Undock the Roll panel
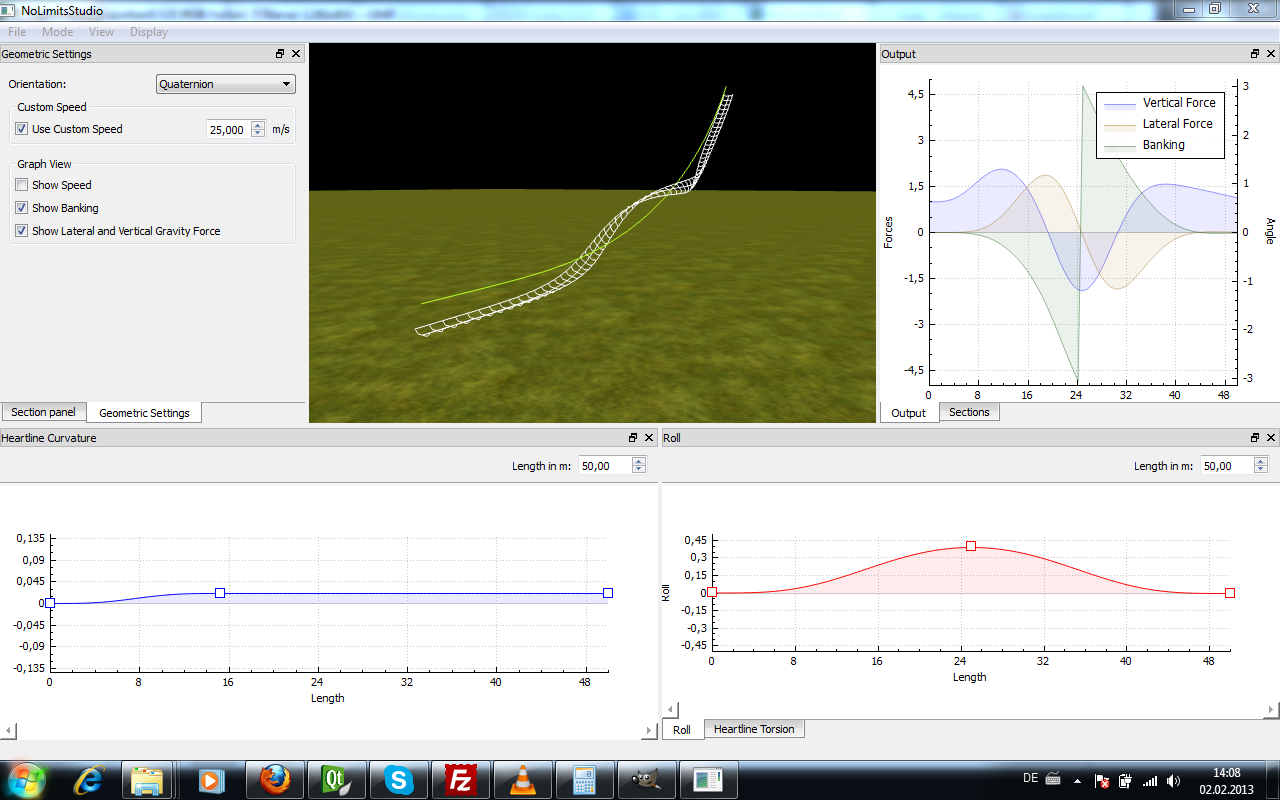 point(1255,438)
